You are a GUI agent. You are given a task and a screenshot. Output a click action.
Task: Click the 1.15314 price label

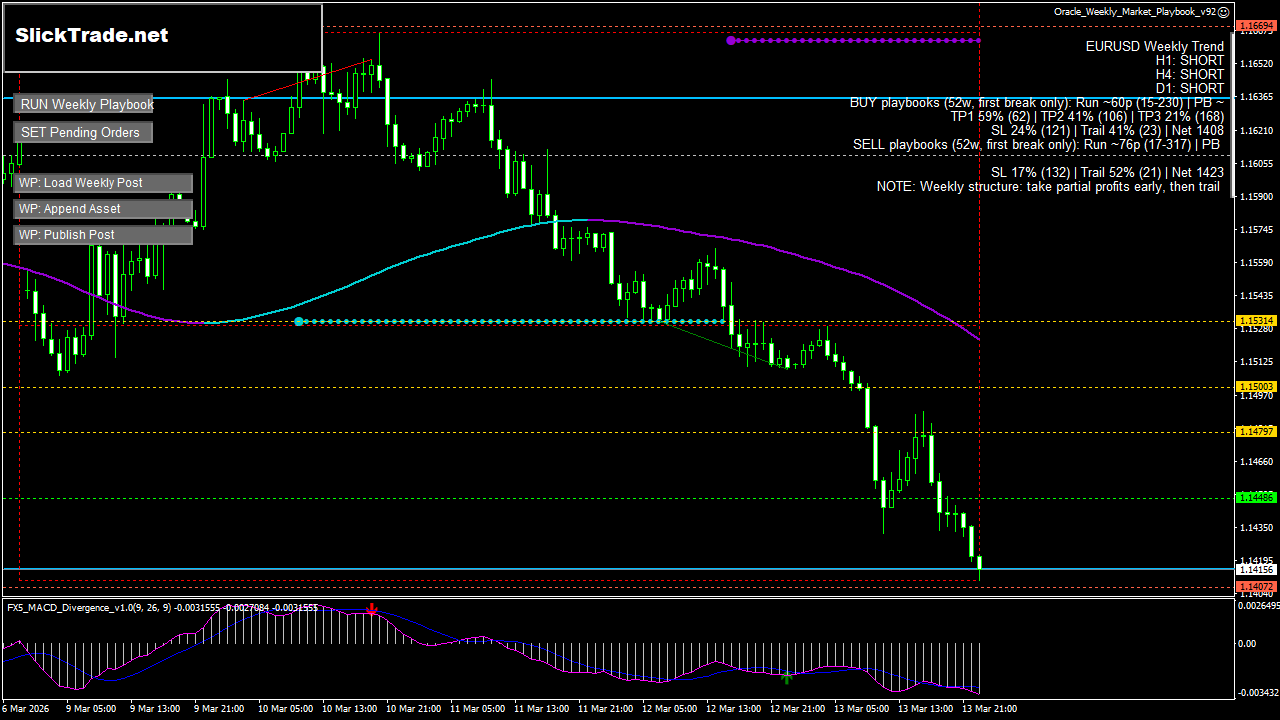[1256, 321]
